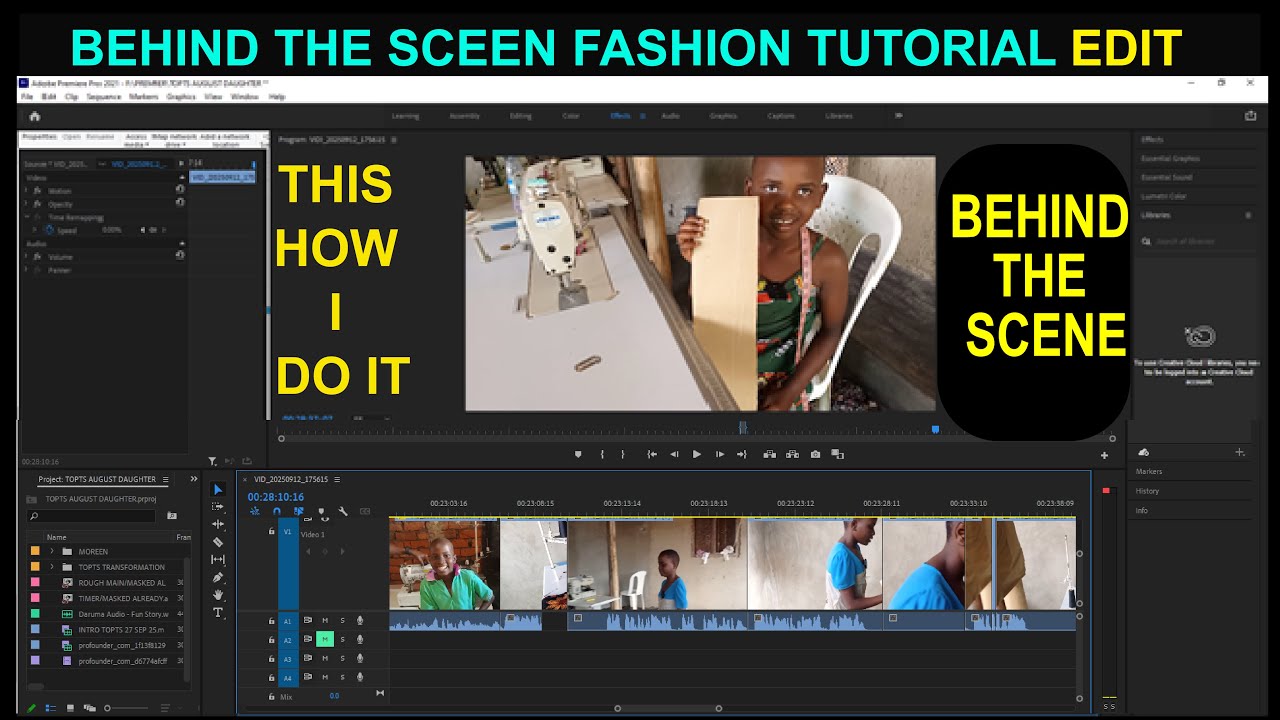
Task: Toggle lock on track A1
Action: [271, 621]
